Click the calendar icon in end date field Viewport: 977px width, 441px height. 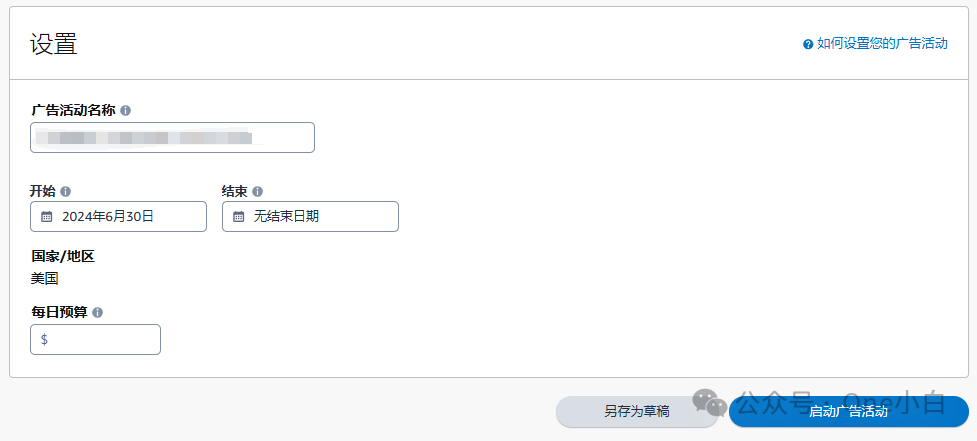238,216
